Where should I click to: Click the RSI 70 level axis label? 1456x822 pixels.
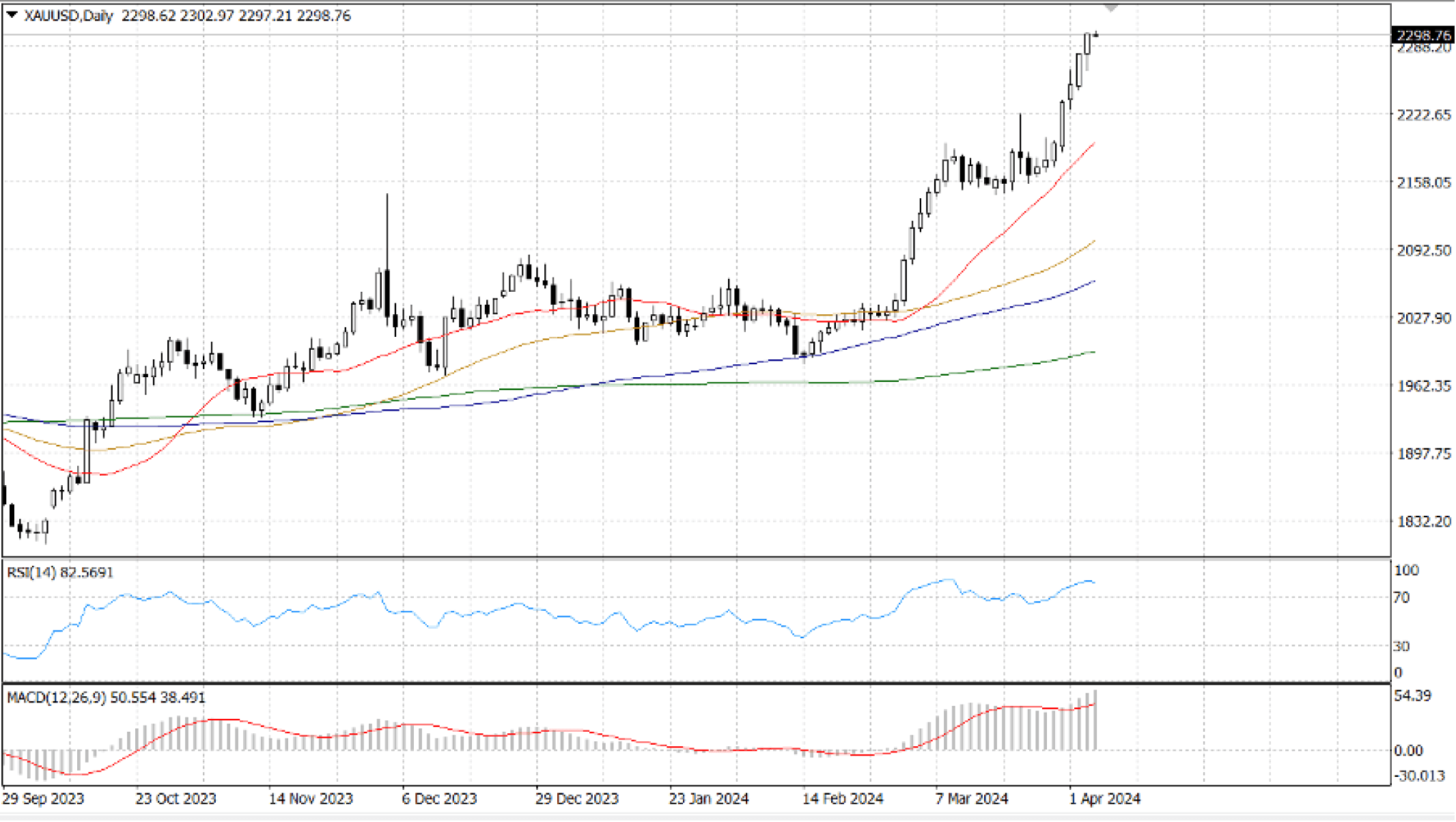pyautogui.click(x=1401, y=598)
